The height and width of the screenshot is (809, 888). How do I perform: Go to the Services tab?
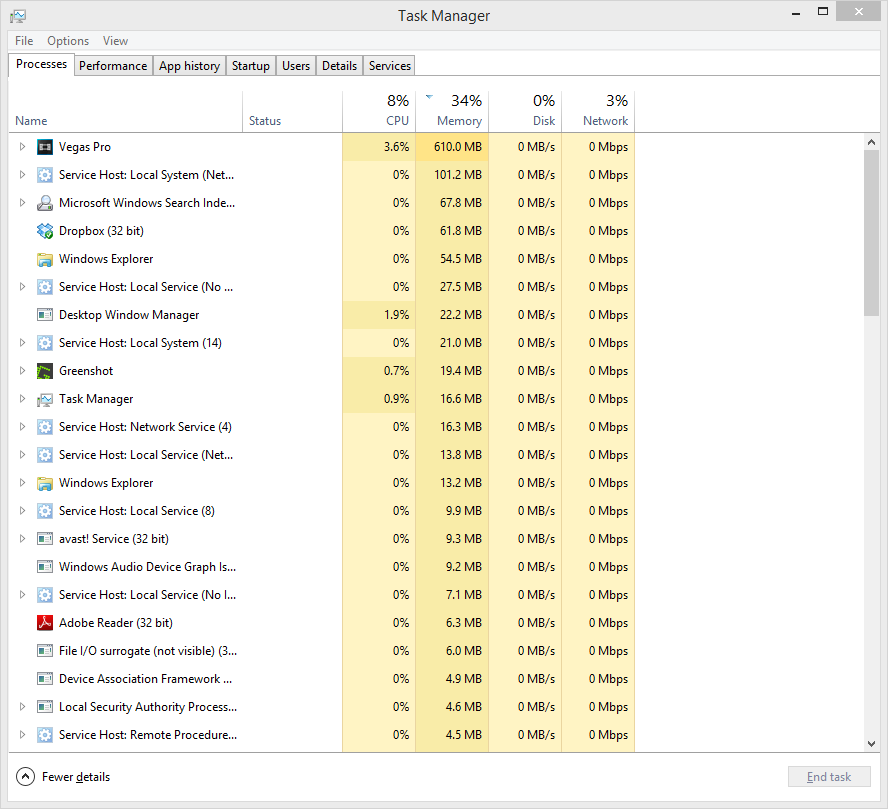(x=389, y=66)
